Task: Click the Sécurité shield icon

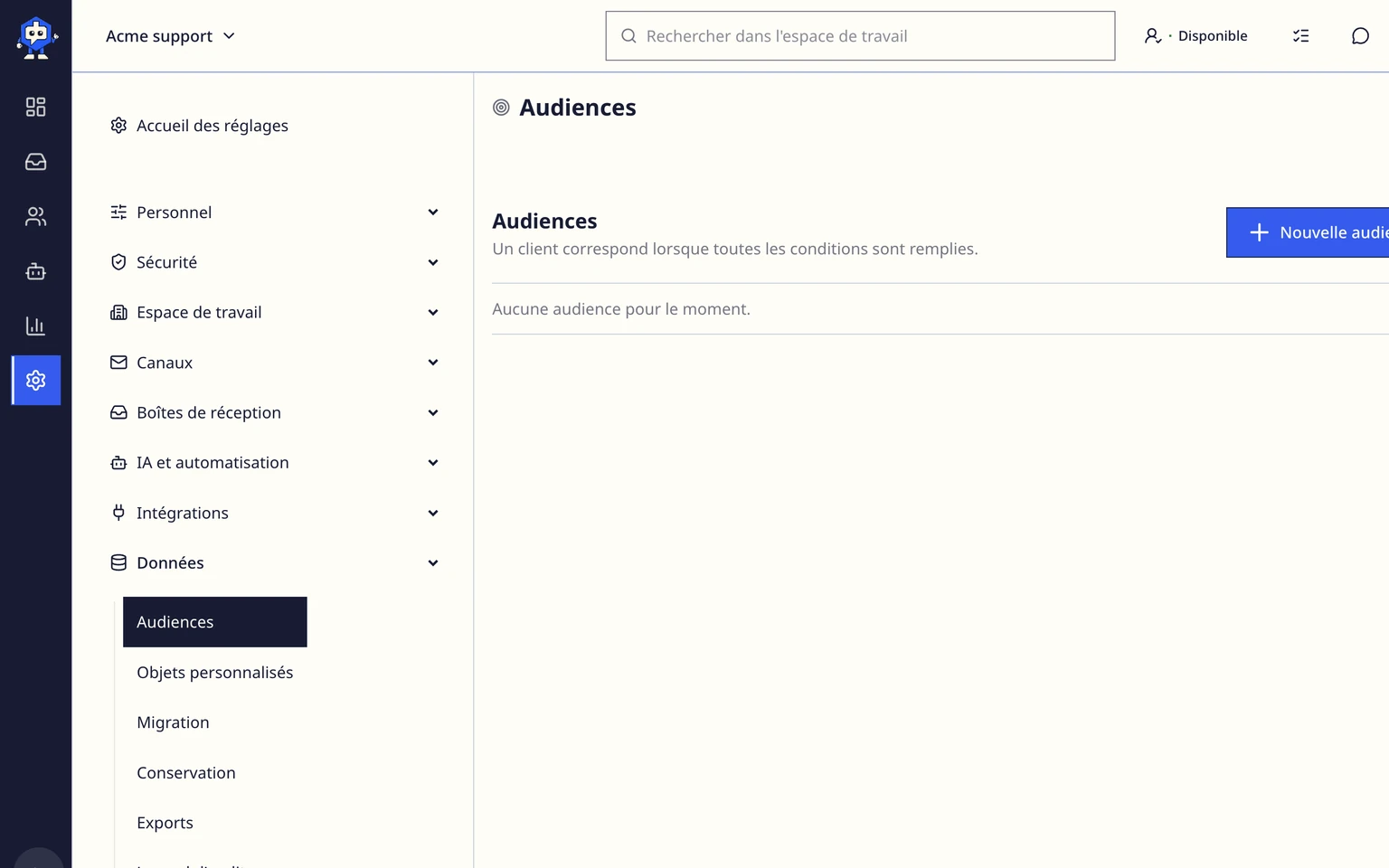Action: (x=118, y=262)
